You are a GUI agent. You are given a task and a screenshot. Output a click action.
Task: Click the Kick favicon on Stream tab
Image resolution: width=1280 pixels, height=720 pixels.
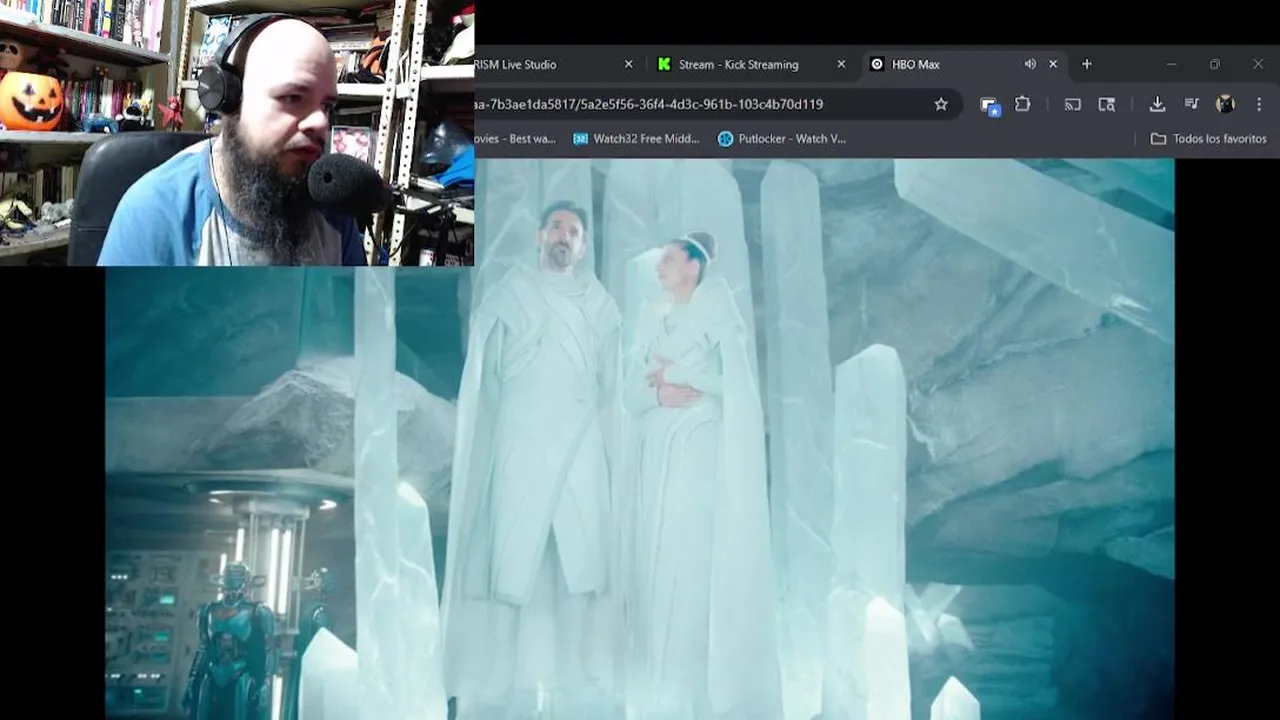pyautogui.click(x=664, y=64)
